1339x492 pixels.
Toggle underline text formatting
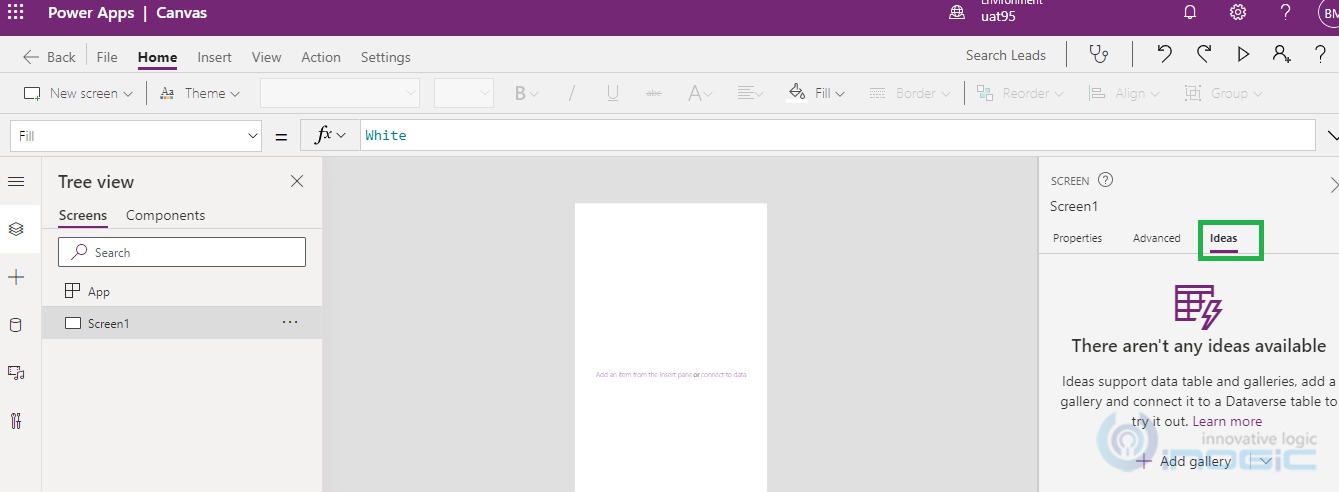612,93
